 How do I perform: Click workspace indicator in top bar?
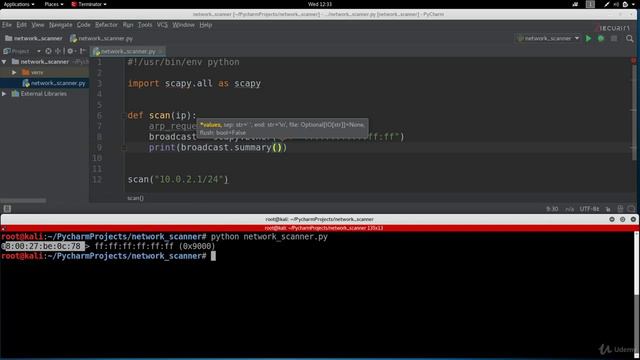tap(590, 4)
